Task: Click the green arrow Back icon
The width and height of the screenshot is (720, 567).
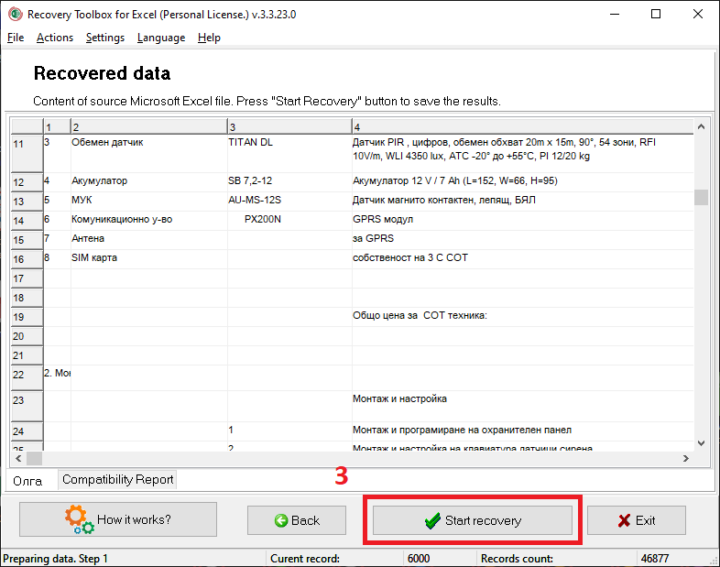Action: point(281,521)
